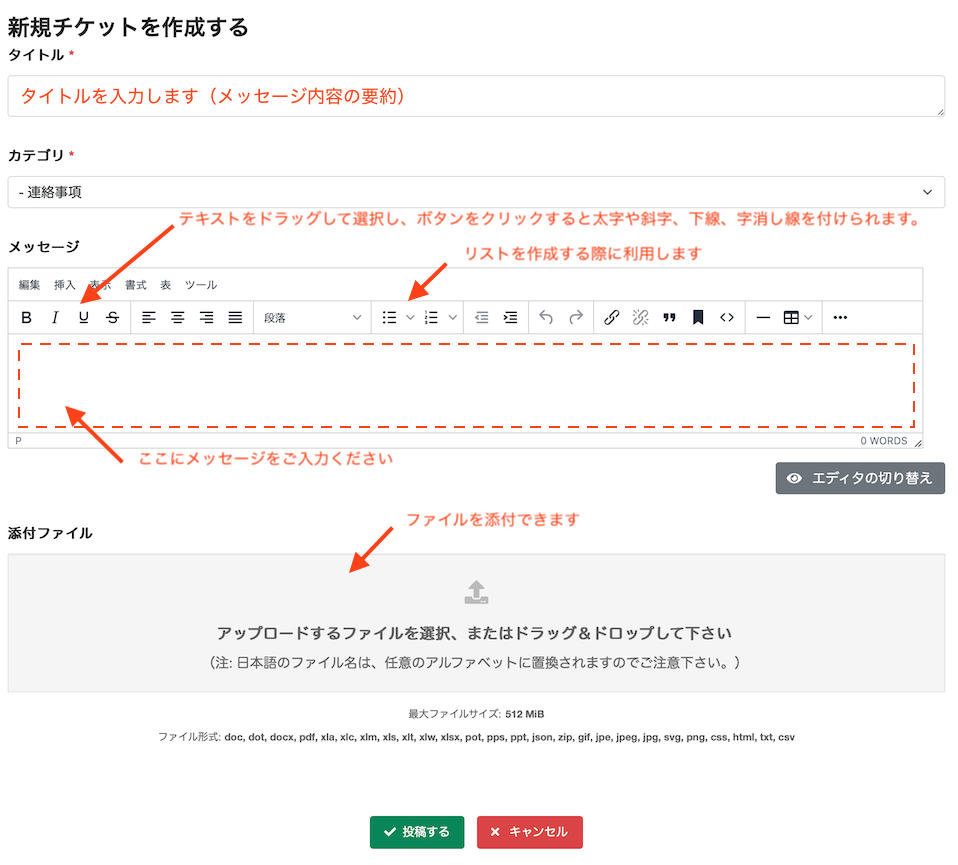Align text to center
Viewport: 958px width, 865px height.
coord(177,317)
